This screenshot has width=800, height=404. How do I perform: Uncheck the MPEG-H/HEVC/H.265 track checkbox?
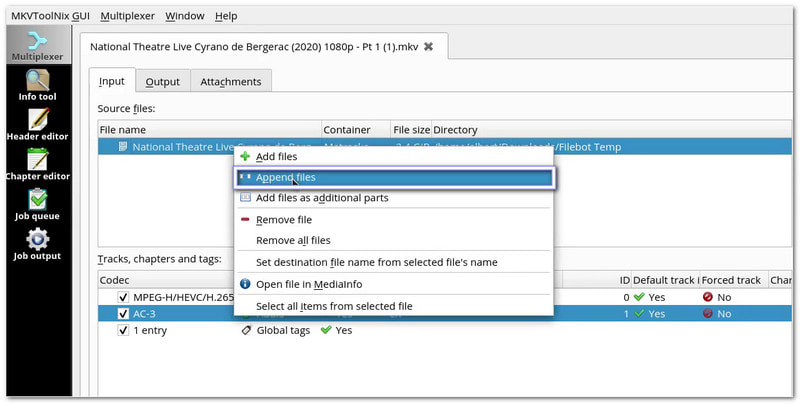123,297
